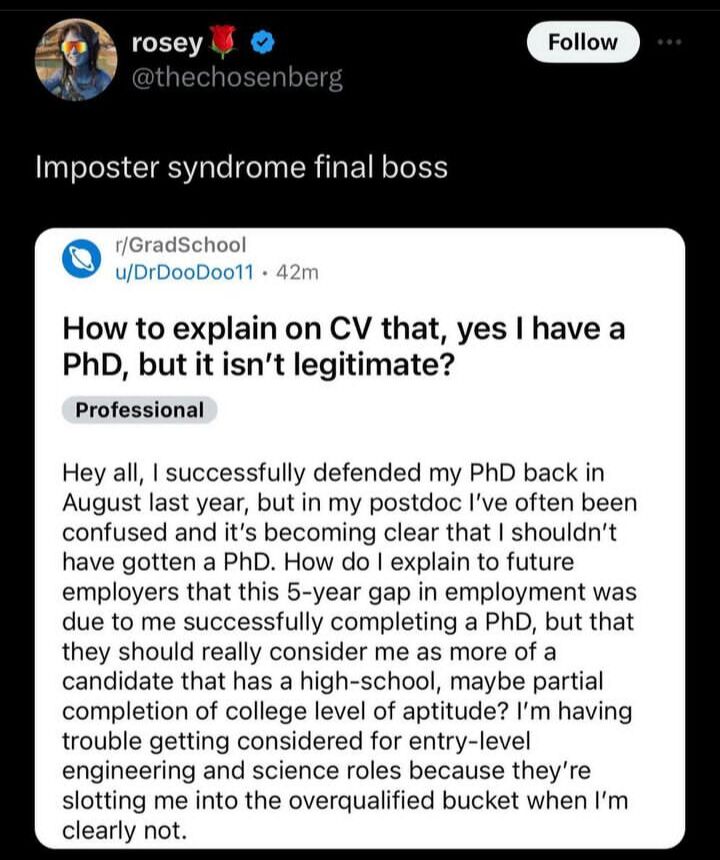Viewport: 720px width, 860px height.
Task: Click the body line mentioning 5-year gap
Action: pos(349,592)
